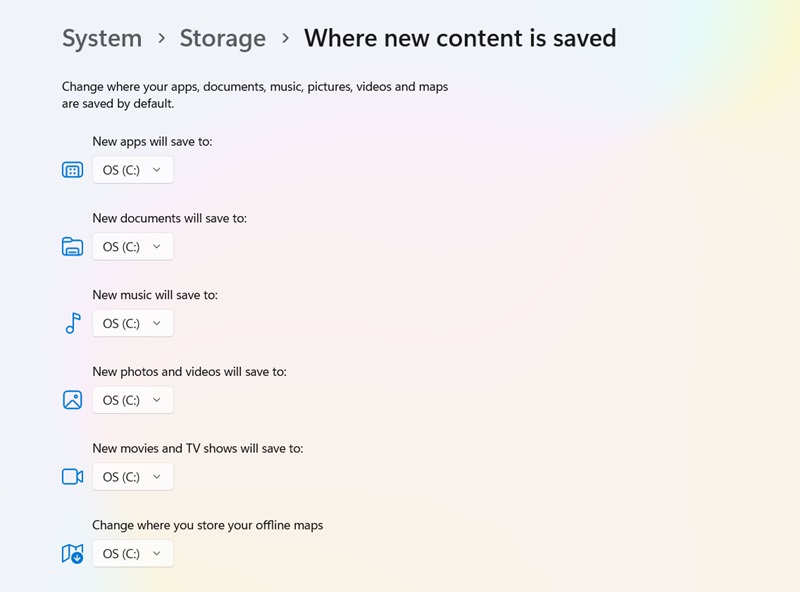
Task: Click the offline maps download icon
Action: [x=71, y=553]
